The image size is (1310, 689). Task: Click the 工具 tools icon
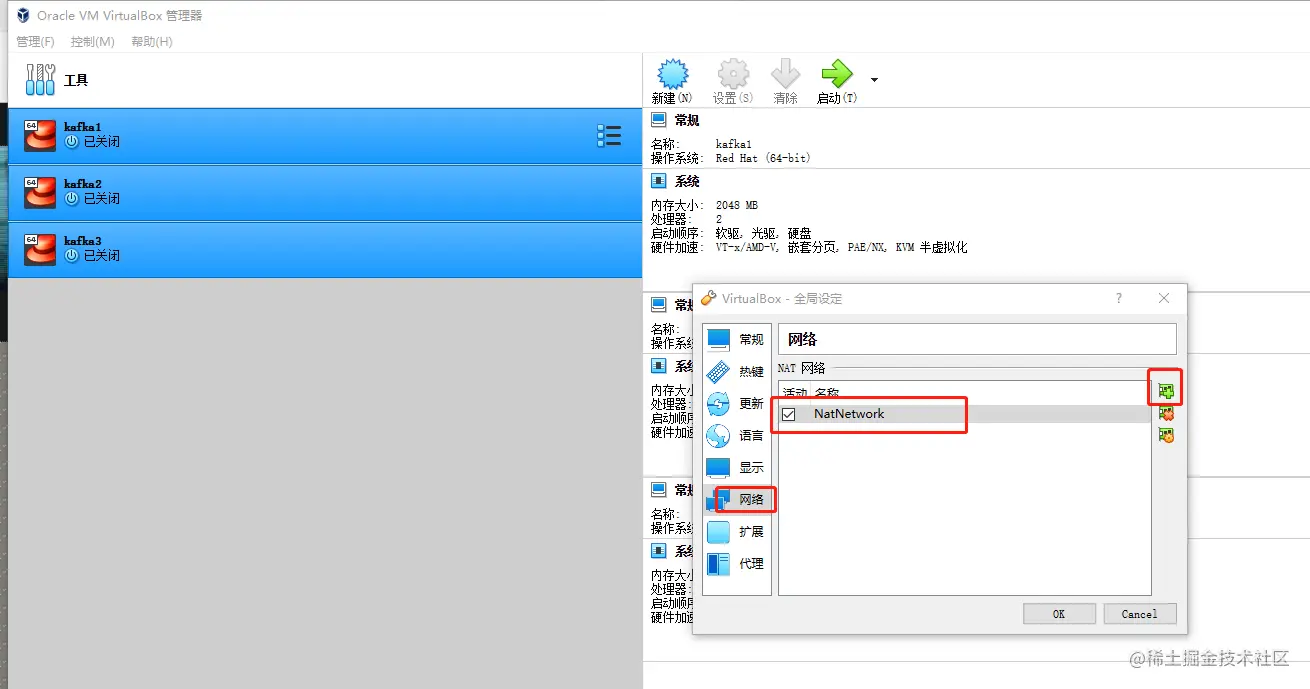click(40, 80)
